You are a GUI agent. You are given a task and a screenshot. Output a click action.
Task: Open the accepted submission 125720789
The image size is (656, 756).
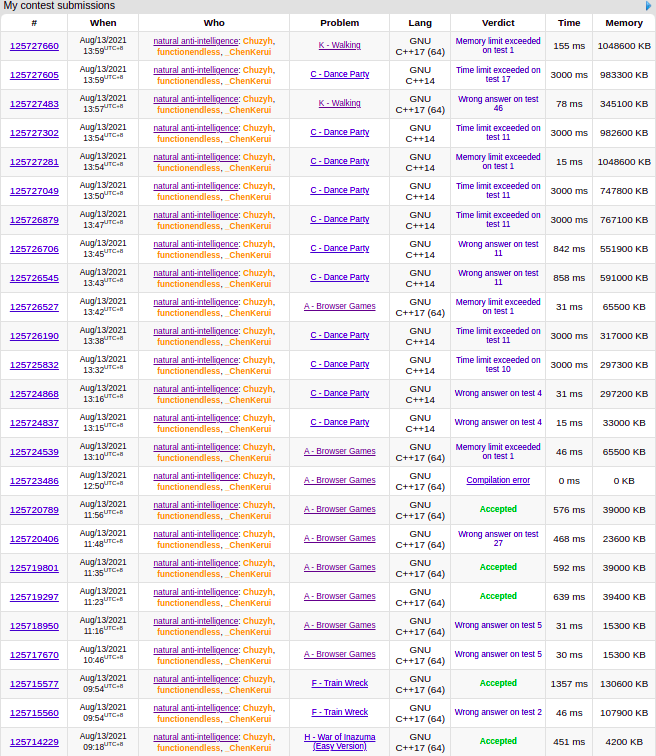pyautogui.click(x=34, y=510)
